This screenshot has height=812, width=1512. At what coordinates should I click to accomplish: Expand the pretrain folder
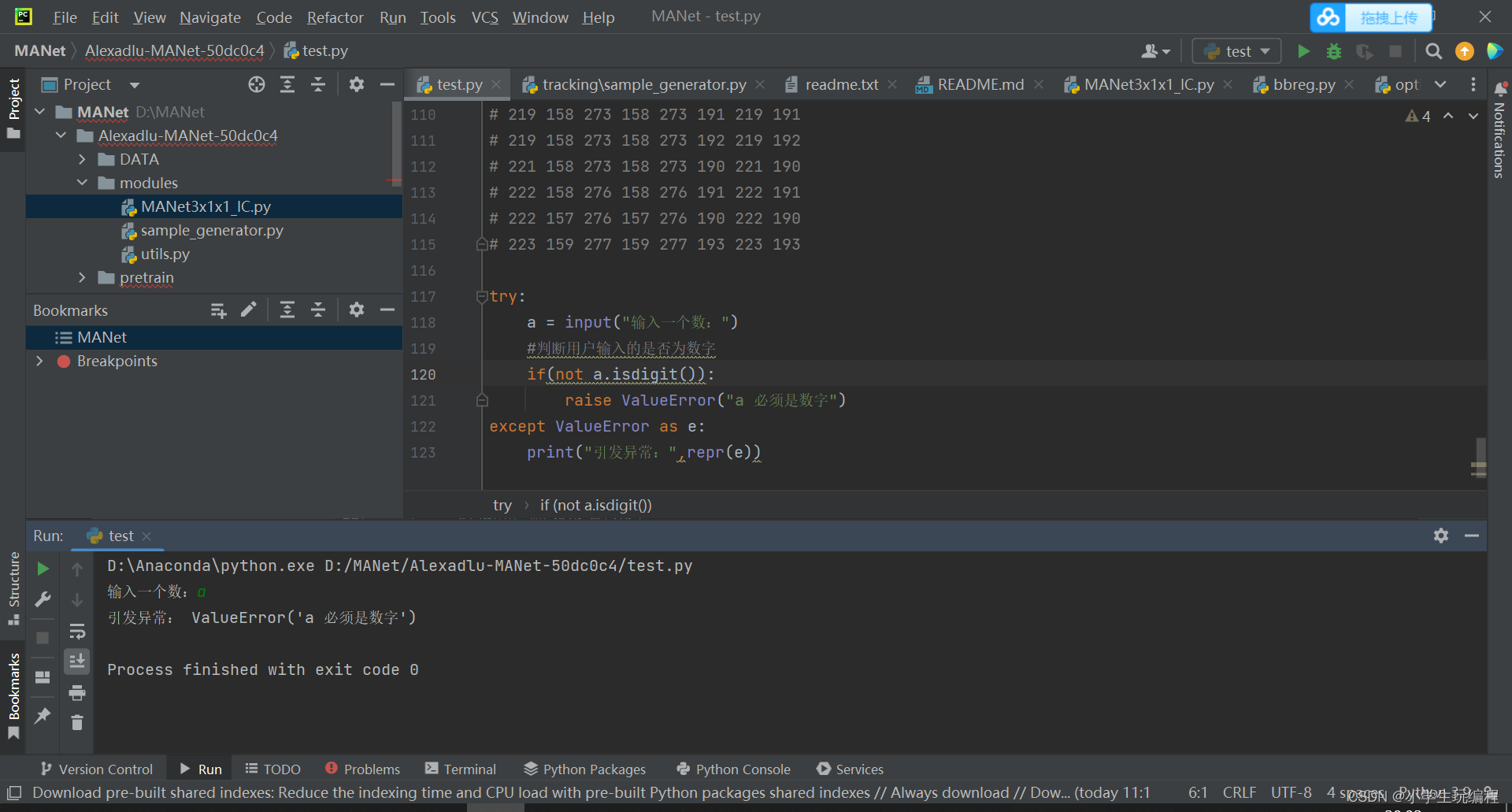(x=82, y=277)
